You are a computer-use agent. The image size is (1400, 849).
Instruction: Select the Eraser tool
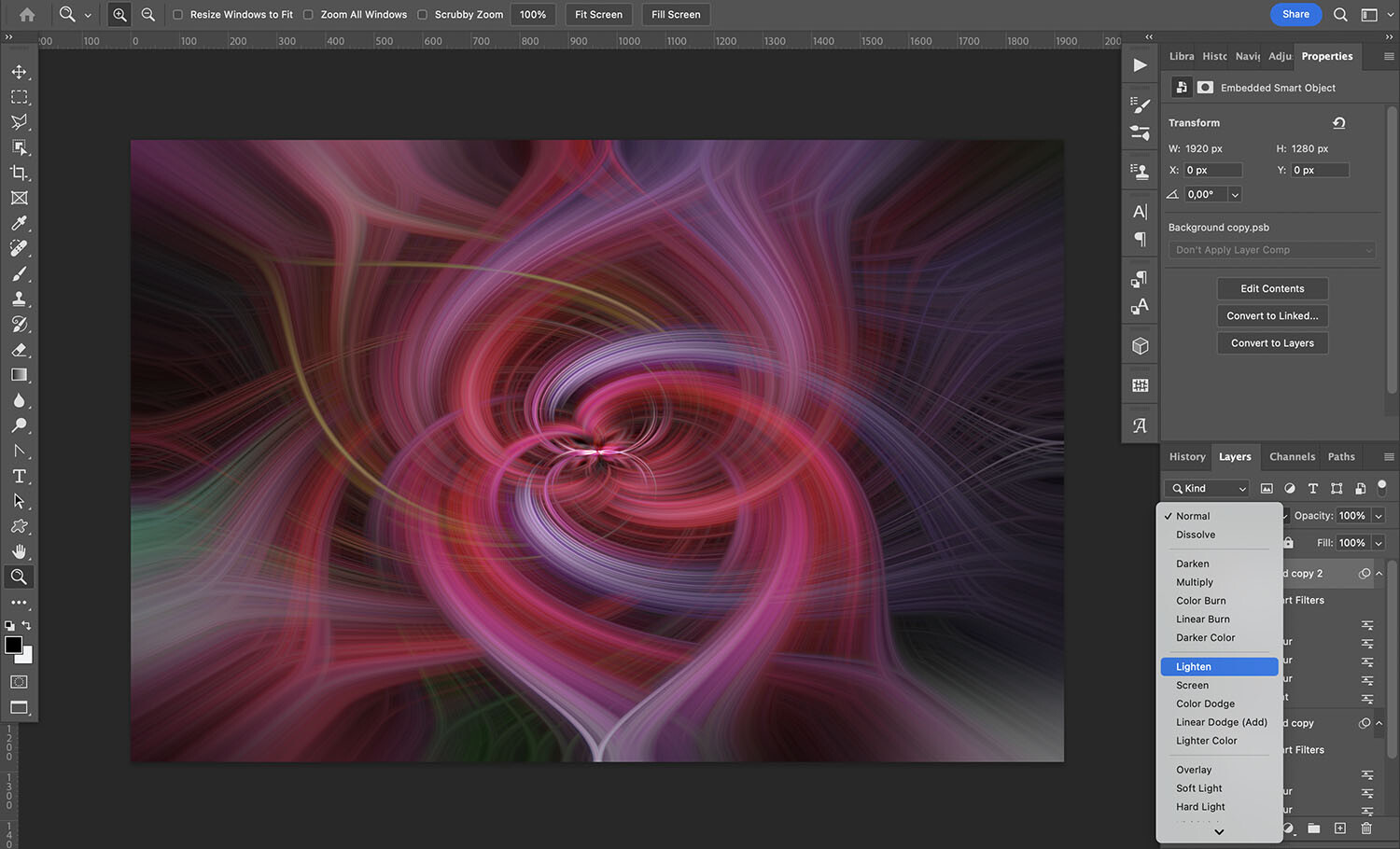pyautogui.click(x=19, y=350)
